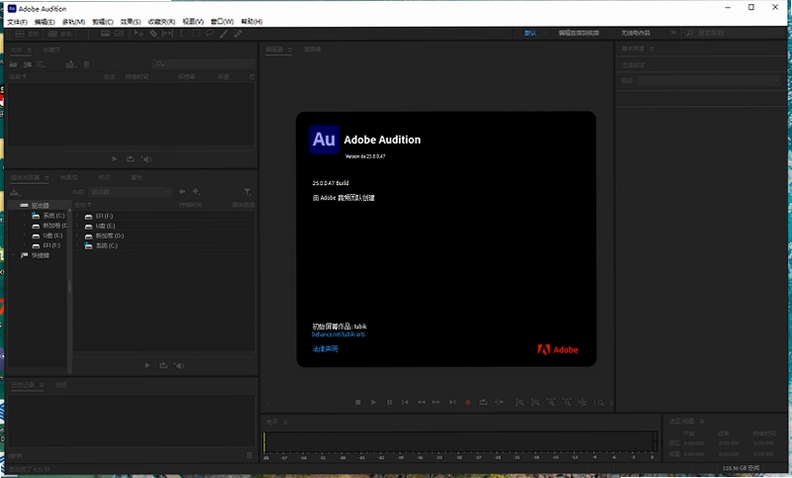Click Open File icon in Files panel
Viewport: 792px width, 478px height.
14,64
